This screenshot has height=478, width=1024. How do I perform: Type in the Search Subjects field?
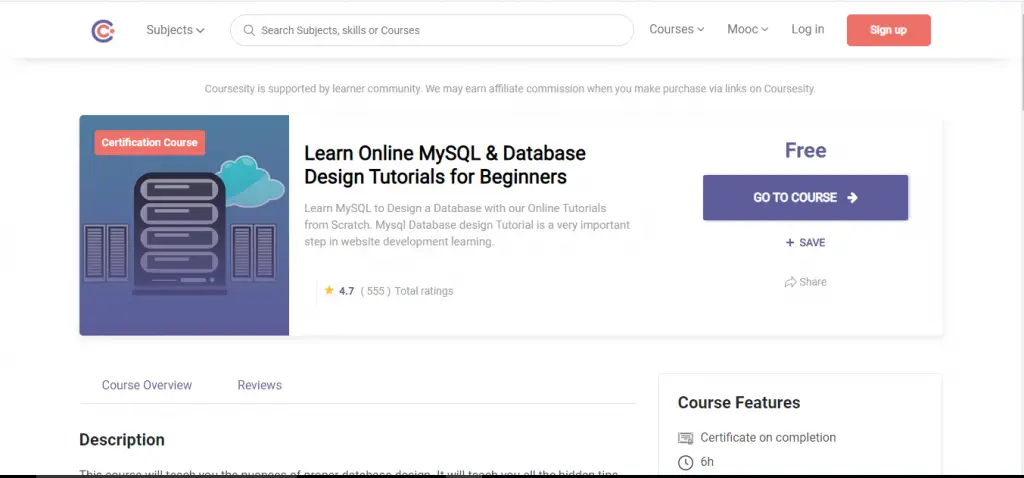click(440, 30)
